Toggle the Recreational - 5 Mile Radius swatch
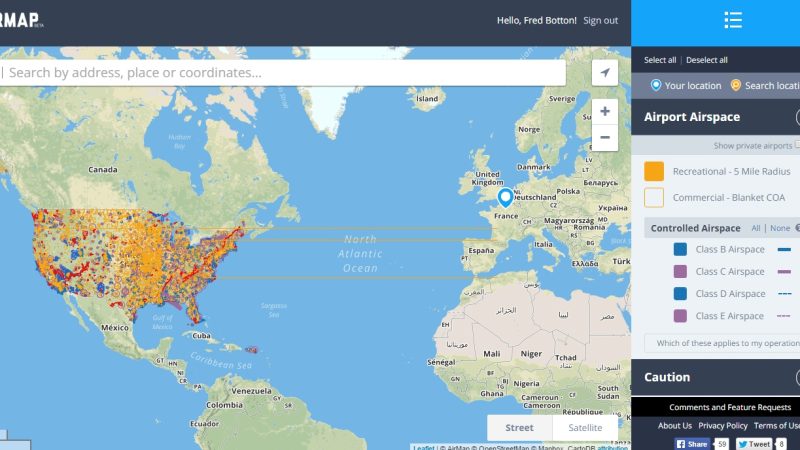The width and height of the screenshot is (800, 450). pyautogui.click(x=654, y=171)
